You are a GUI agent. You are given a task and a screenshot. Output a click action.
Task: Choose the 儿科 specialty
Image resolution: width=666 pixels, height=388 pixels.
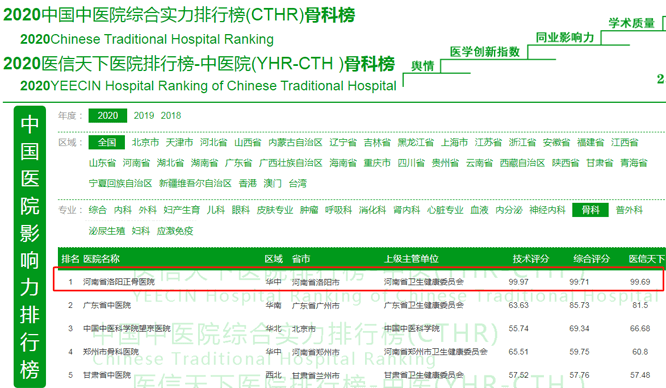coord(216,210)
